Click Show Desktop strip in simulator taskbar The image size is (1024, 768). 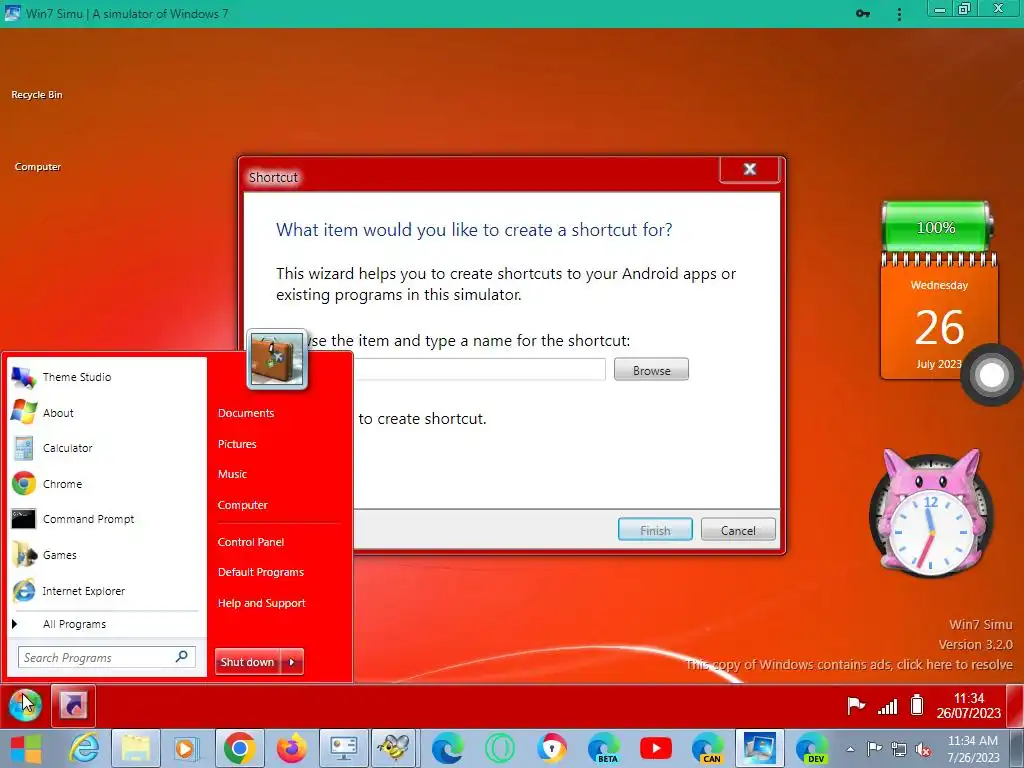tap(1015, 705)
